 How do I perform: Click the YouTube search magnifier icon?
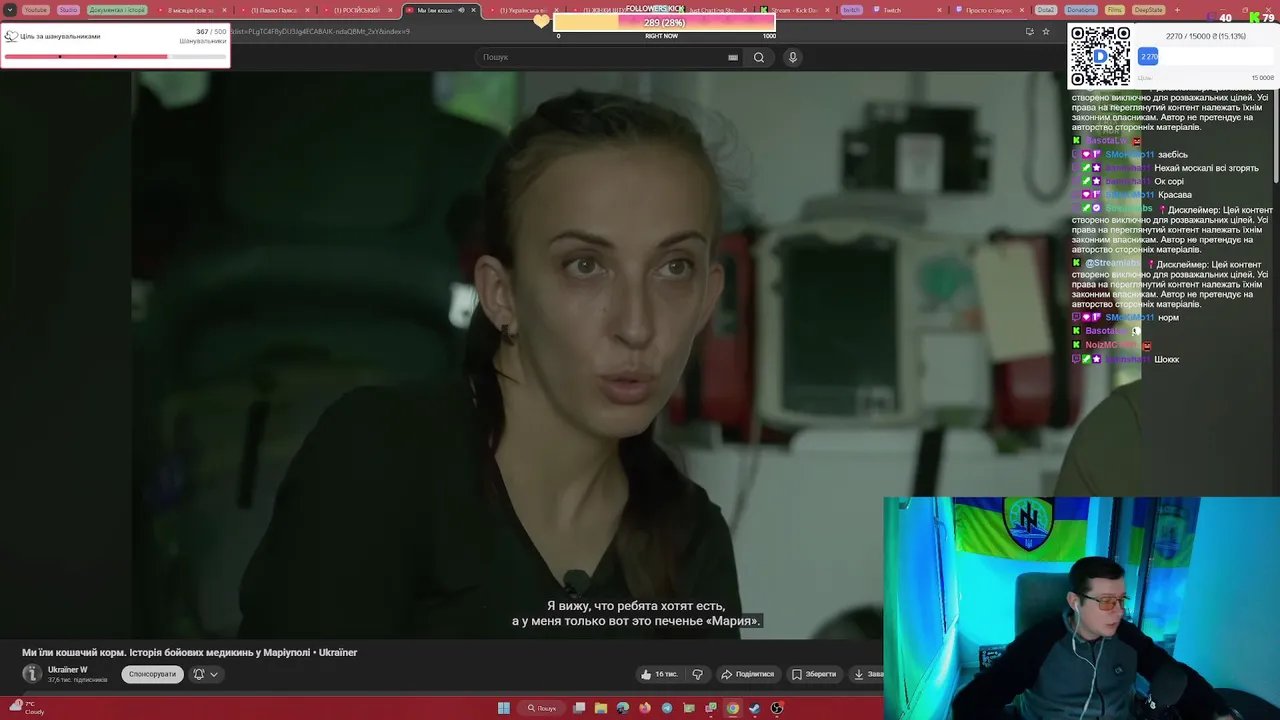point(759,57)
